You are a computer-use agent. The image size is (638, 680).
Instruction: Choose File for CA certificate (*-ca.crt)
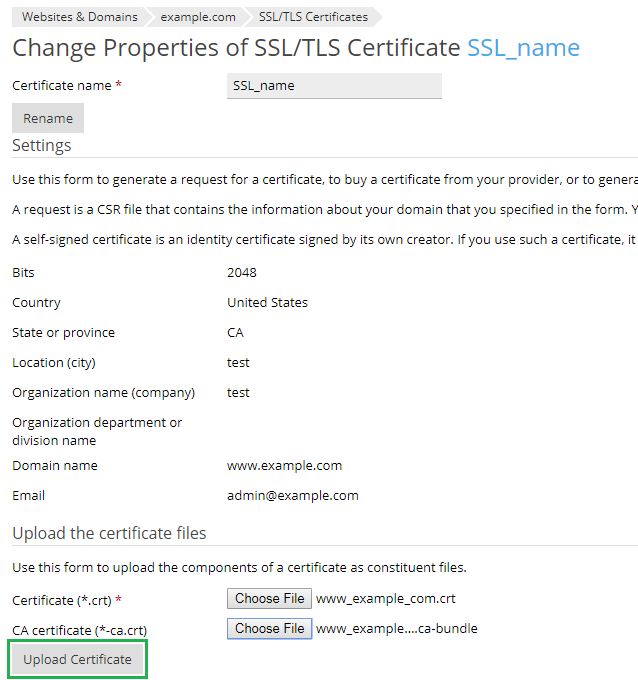pos(269,629)
